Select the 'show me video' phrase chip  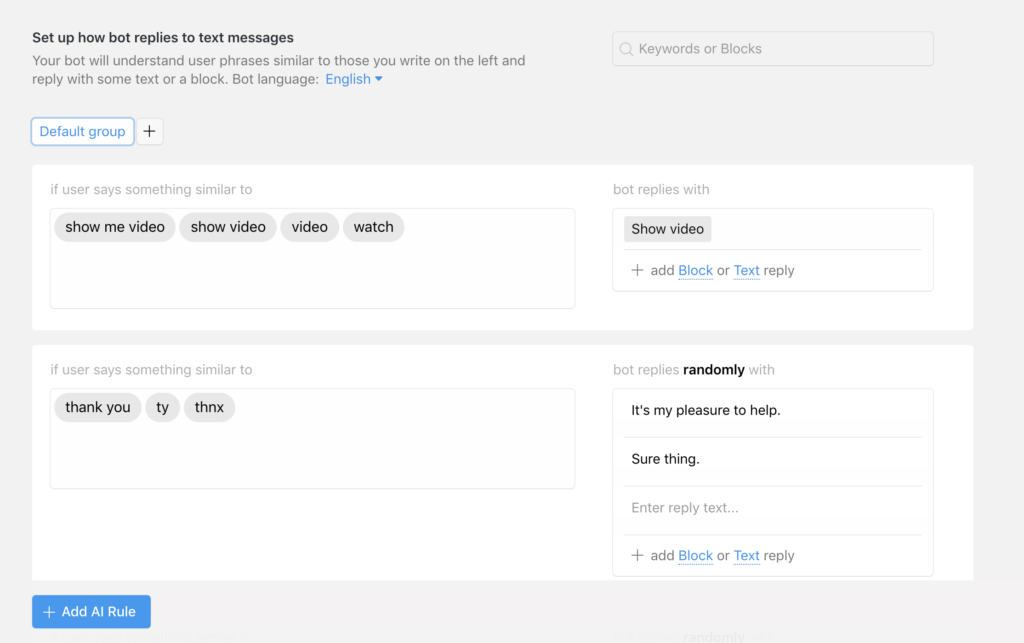[114, 227]
